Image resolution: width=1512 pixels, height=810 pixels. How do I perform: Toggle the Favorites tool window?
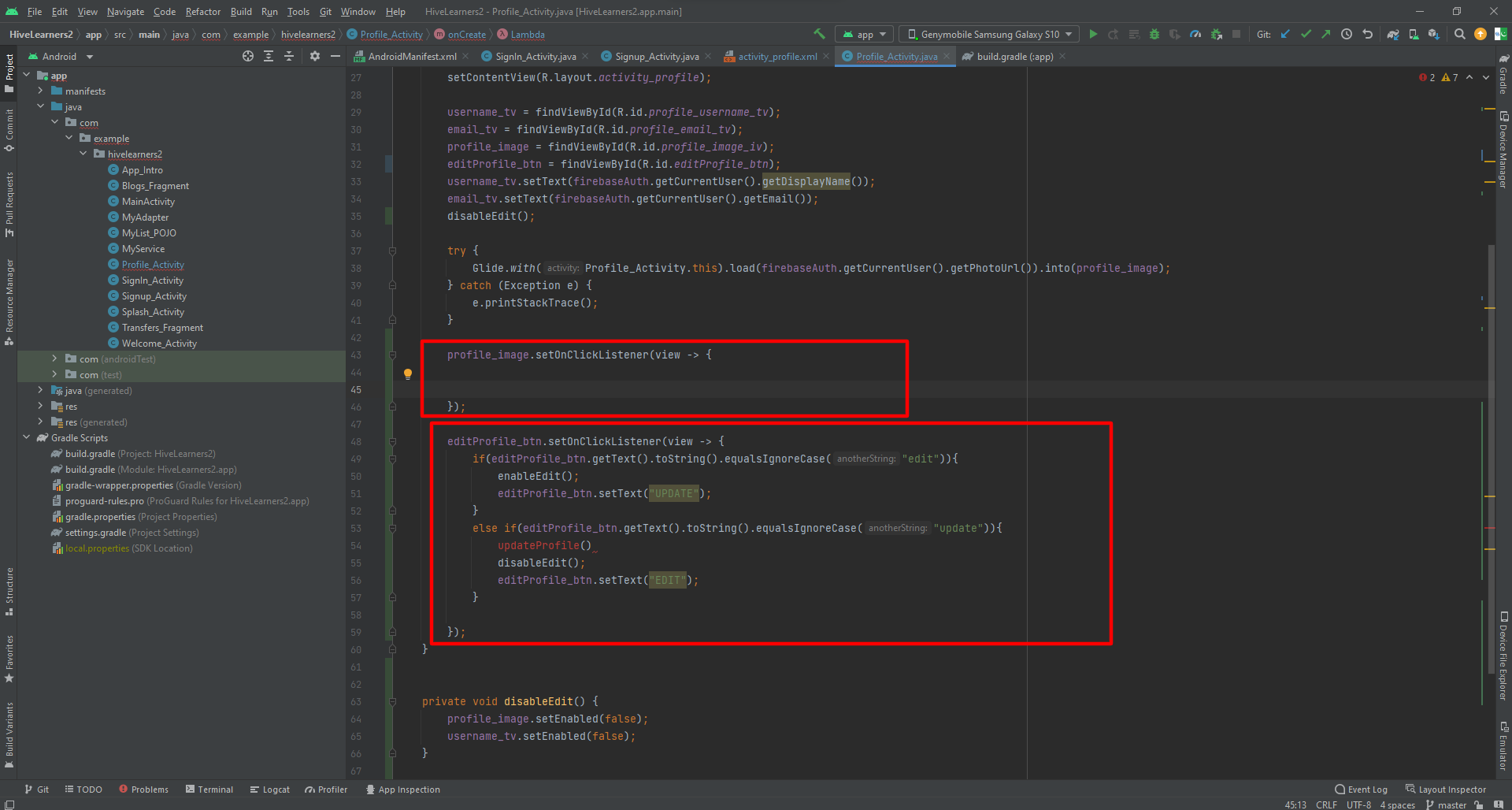(9, 659)
